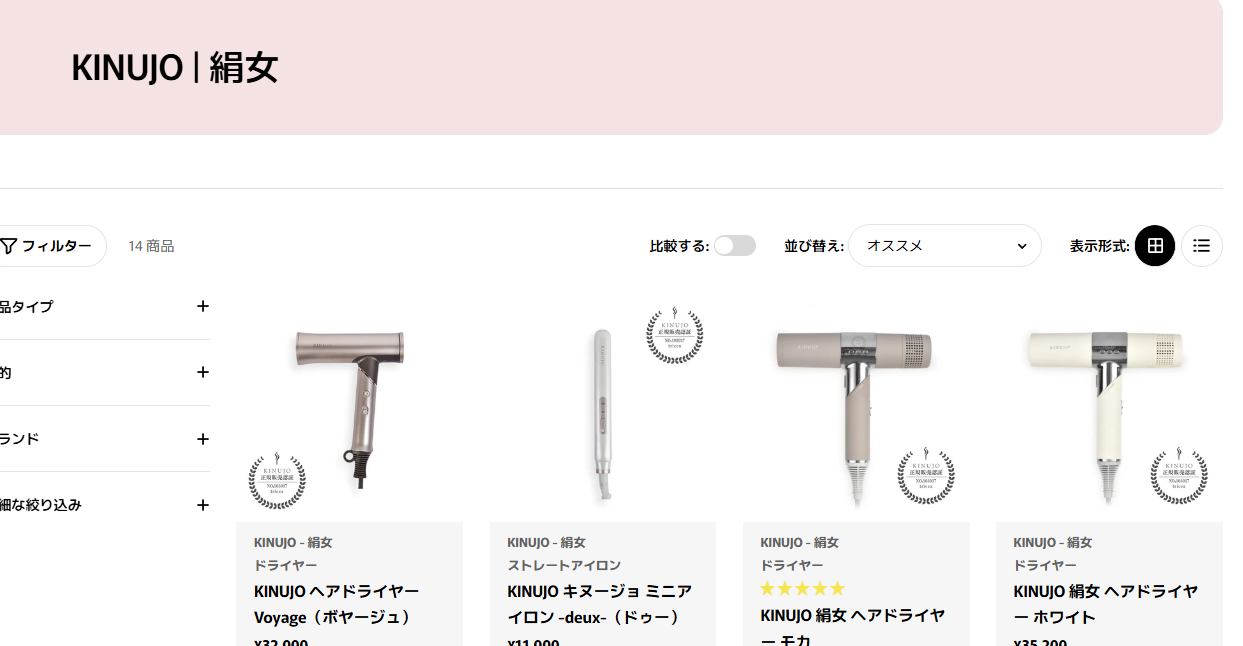This screenshot has height=646, width=1243.
Task: Toggle the 比較する compare switch
Action: 735,246
